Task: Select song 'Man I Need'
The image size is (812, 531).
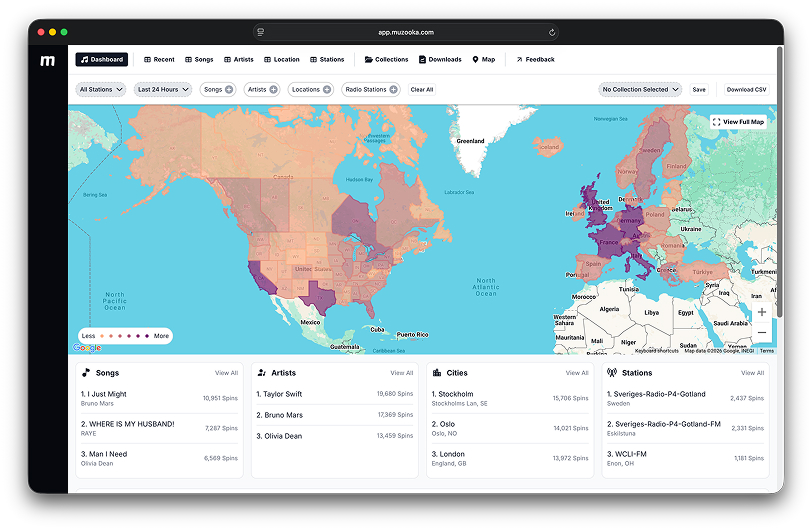Action: [159, 458]
